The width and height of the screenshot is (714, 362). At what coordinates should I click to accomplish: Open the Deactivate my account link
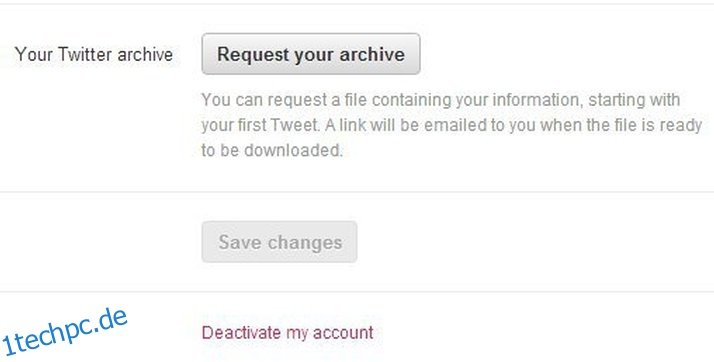coord(287,333)
